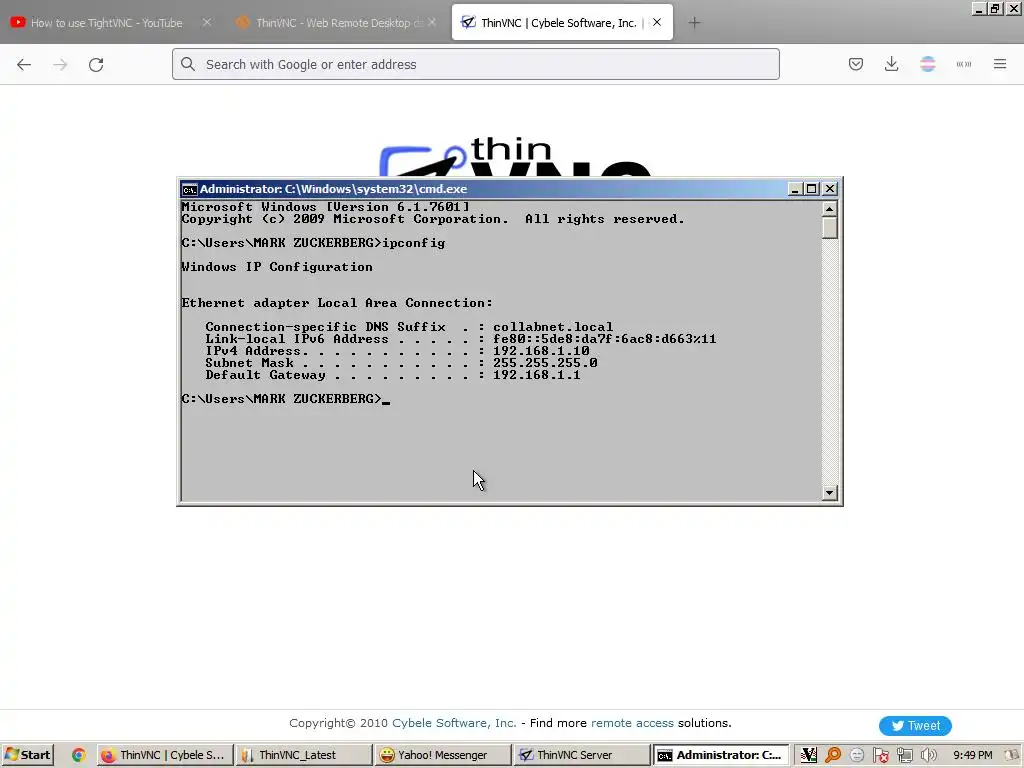Click the gray smiley face tray icon
Screen dimensions: 1024x768
[857, 755]
